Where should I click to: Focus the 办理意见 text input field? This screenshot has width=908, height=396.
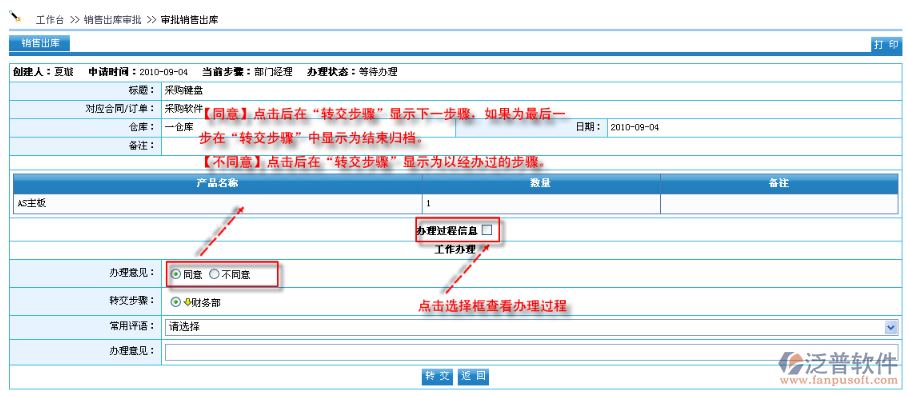(531, 352)
